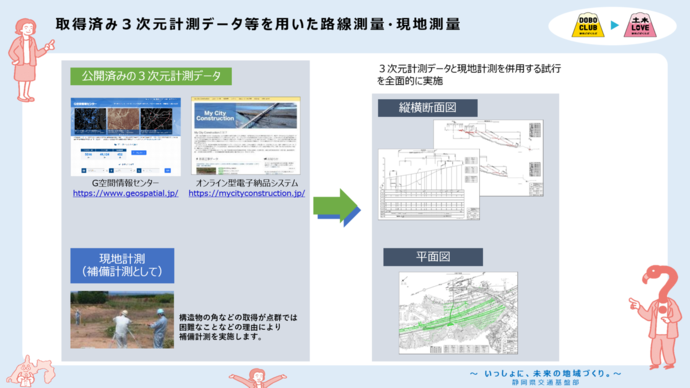The image size is (690, 388).
Task: Click the green 公開済みの3次元計測データ label
Action: click(x=151, y=76)
